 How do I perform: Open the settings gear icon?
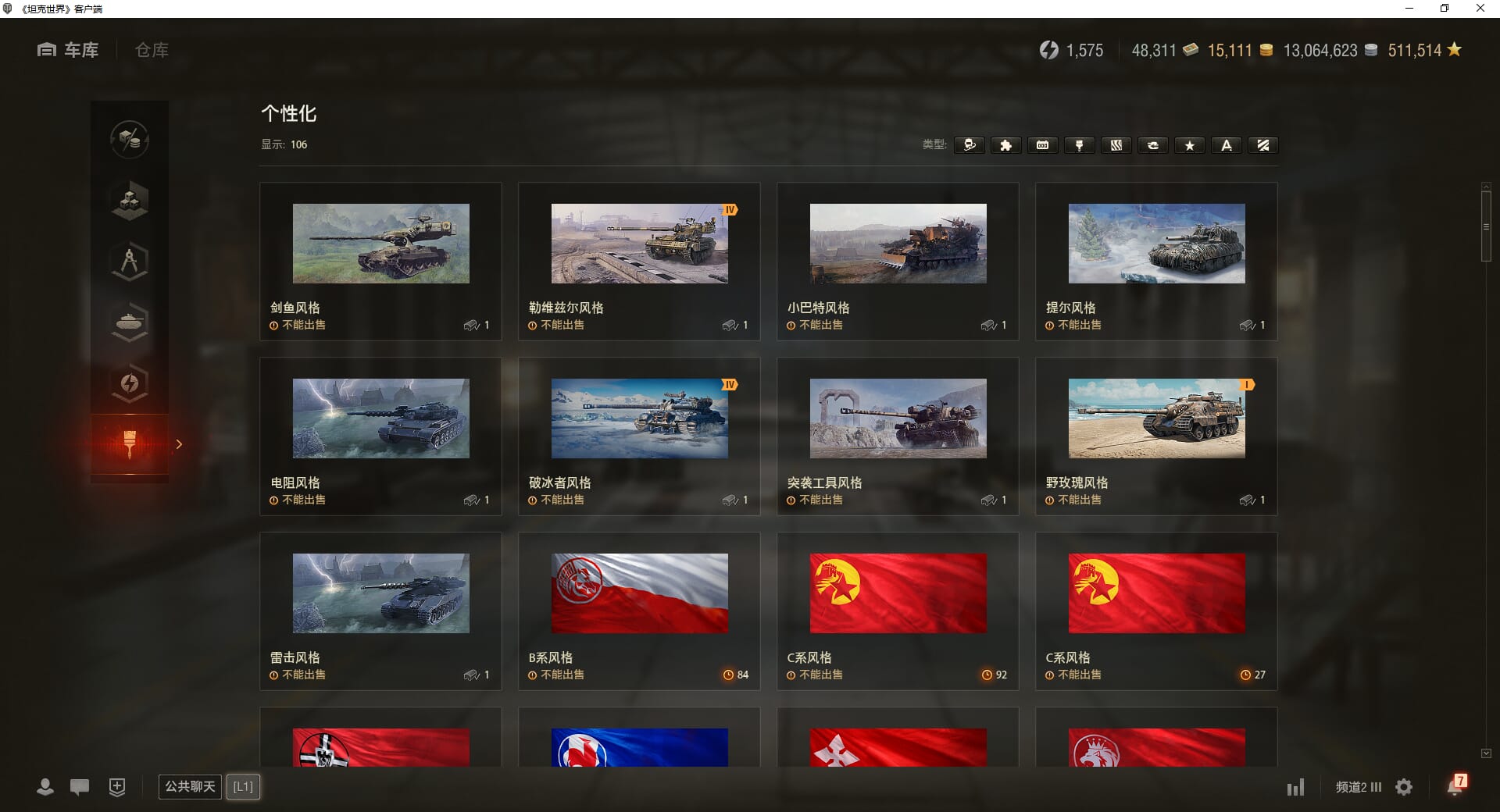(x=1404, y=787)
